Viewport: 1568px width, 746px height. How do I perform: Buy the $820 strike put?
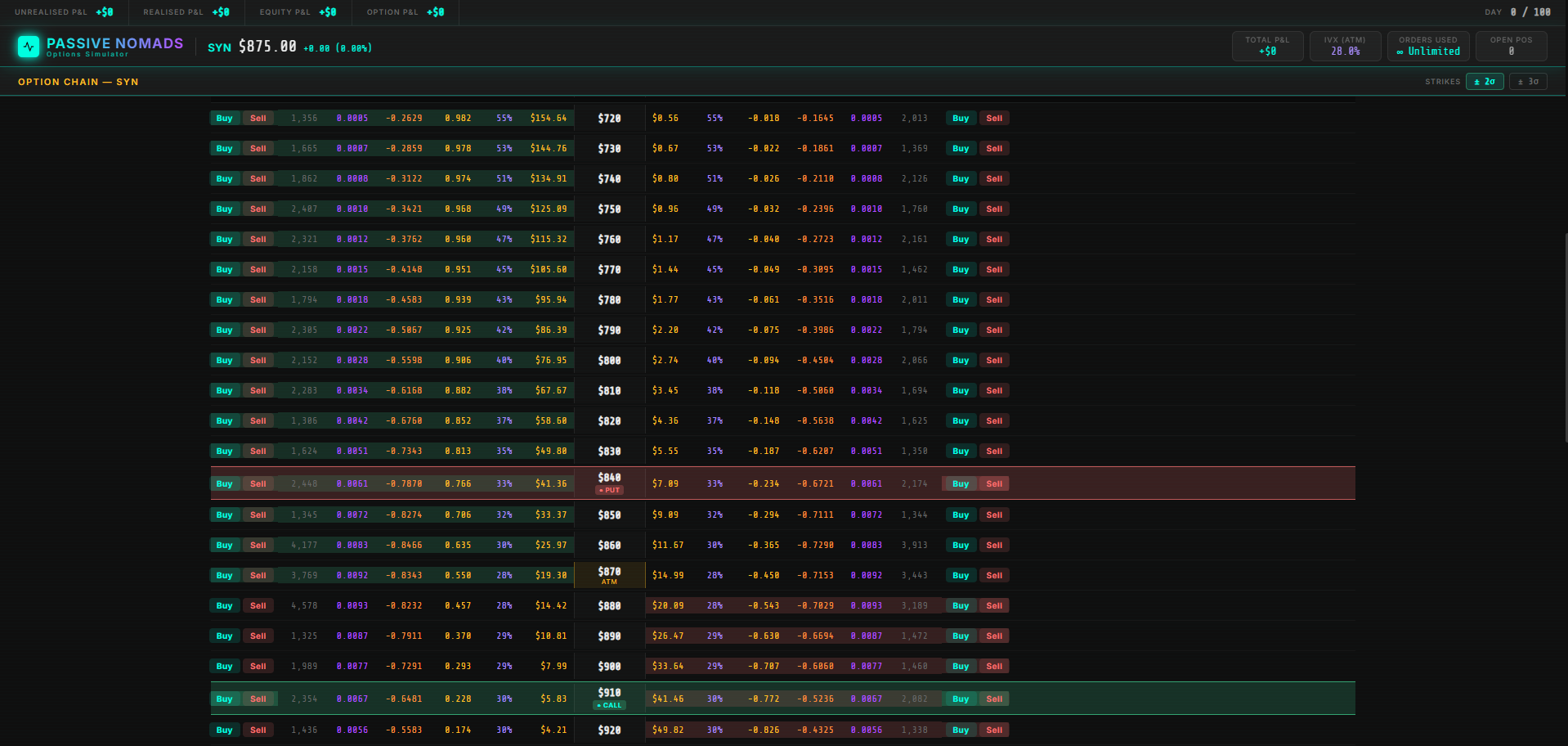coord(961,421)
